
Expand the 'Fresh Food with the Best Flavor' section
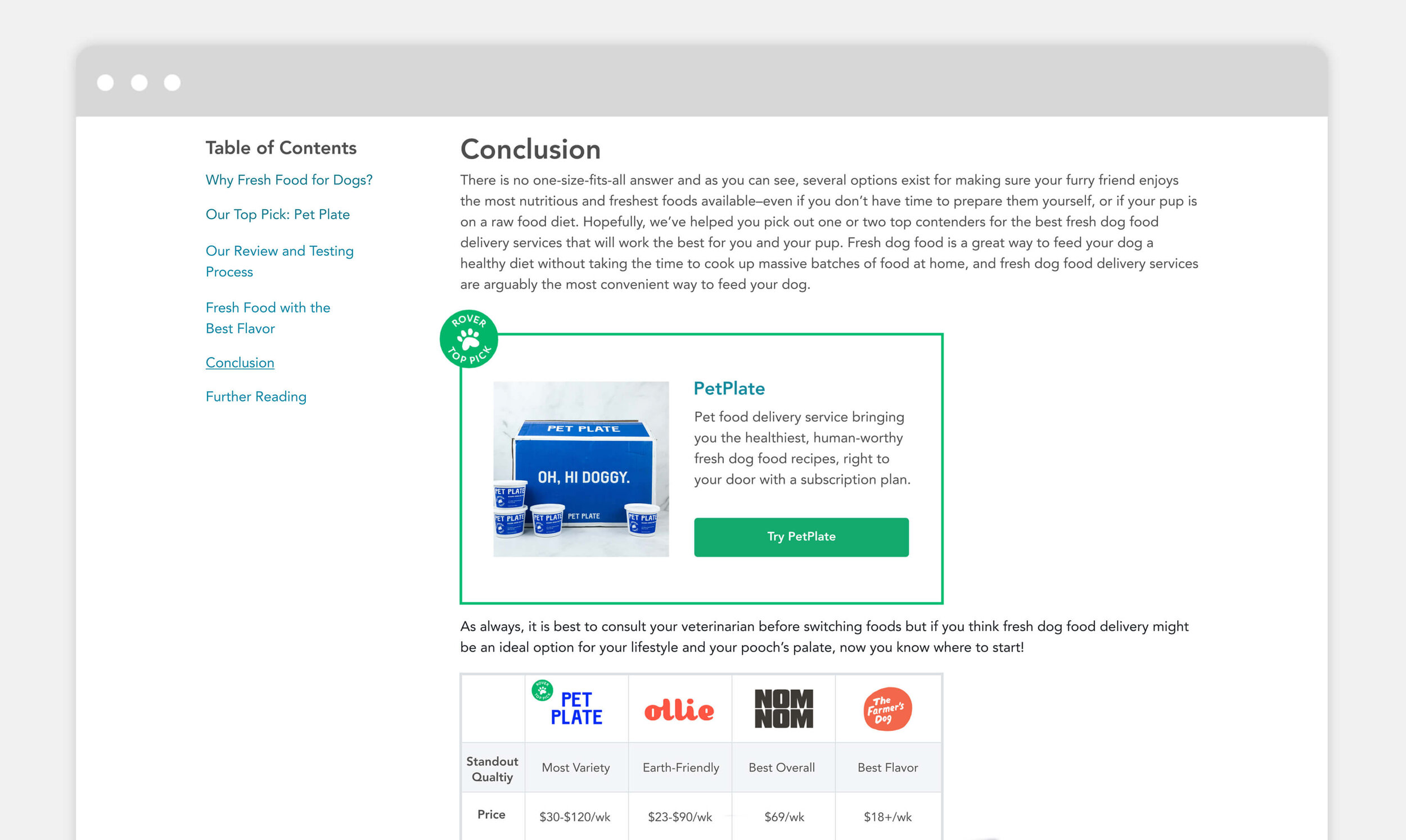click(x=267, y=316)
